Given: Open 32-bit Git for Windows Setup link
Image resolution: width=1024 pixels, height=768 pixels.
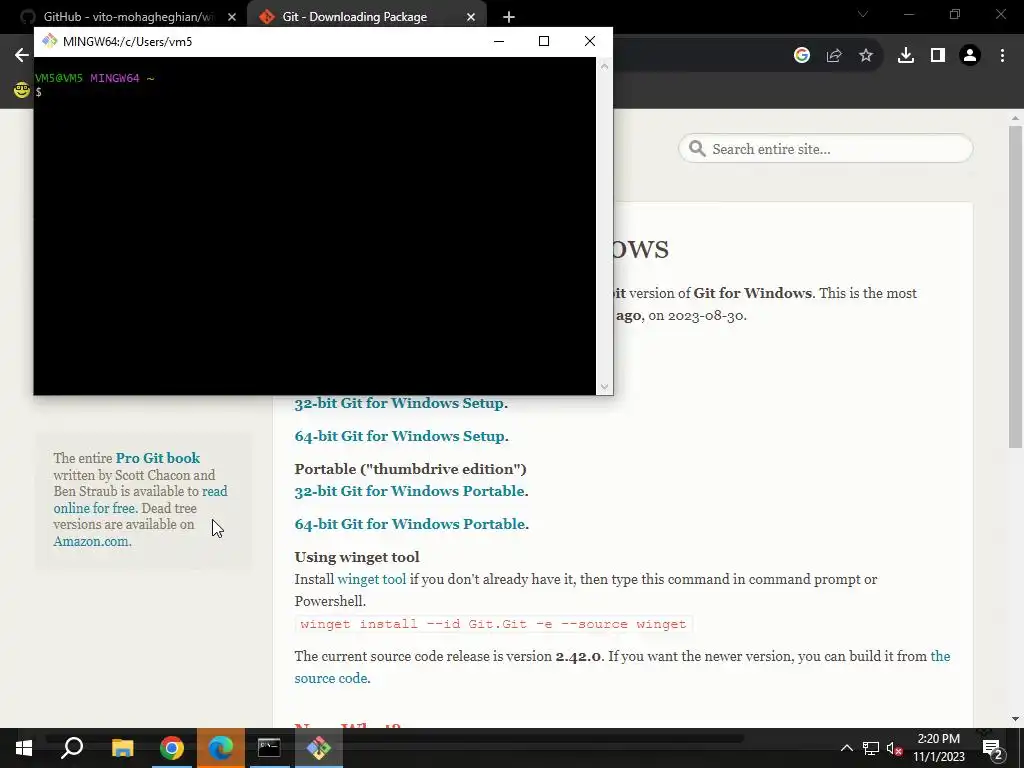Looking at the screenshot, I should click(x=399, y=403).
